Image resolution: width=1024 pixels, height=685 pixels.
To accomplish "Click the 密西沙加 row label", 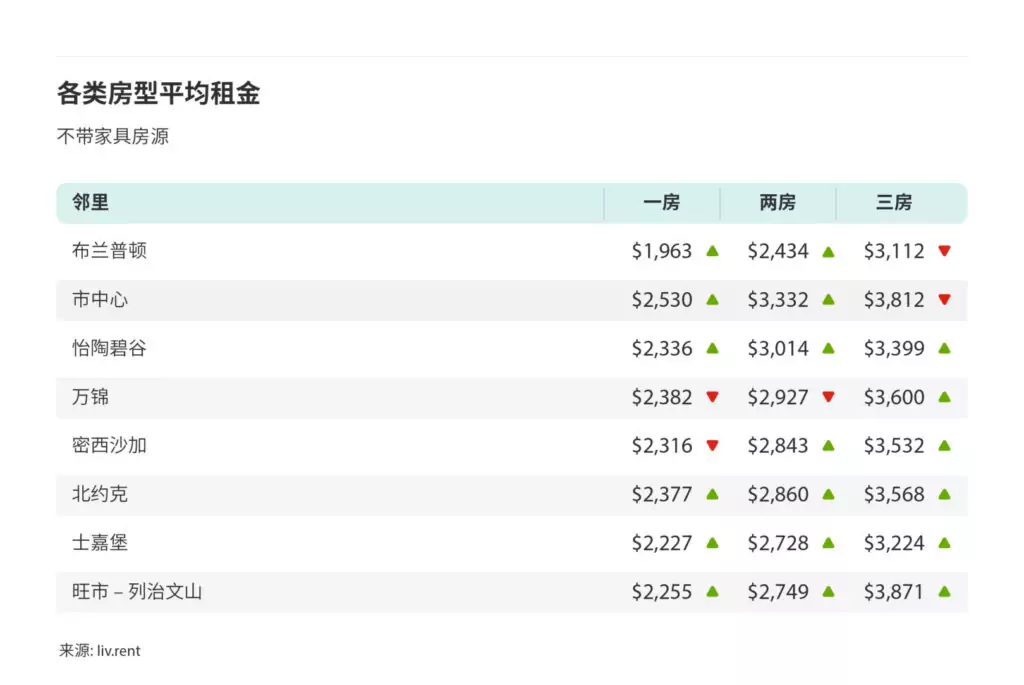I will tap(109, 445).
